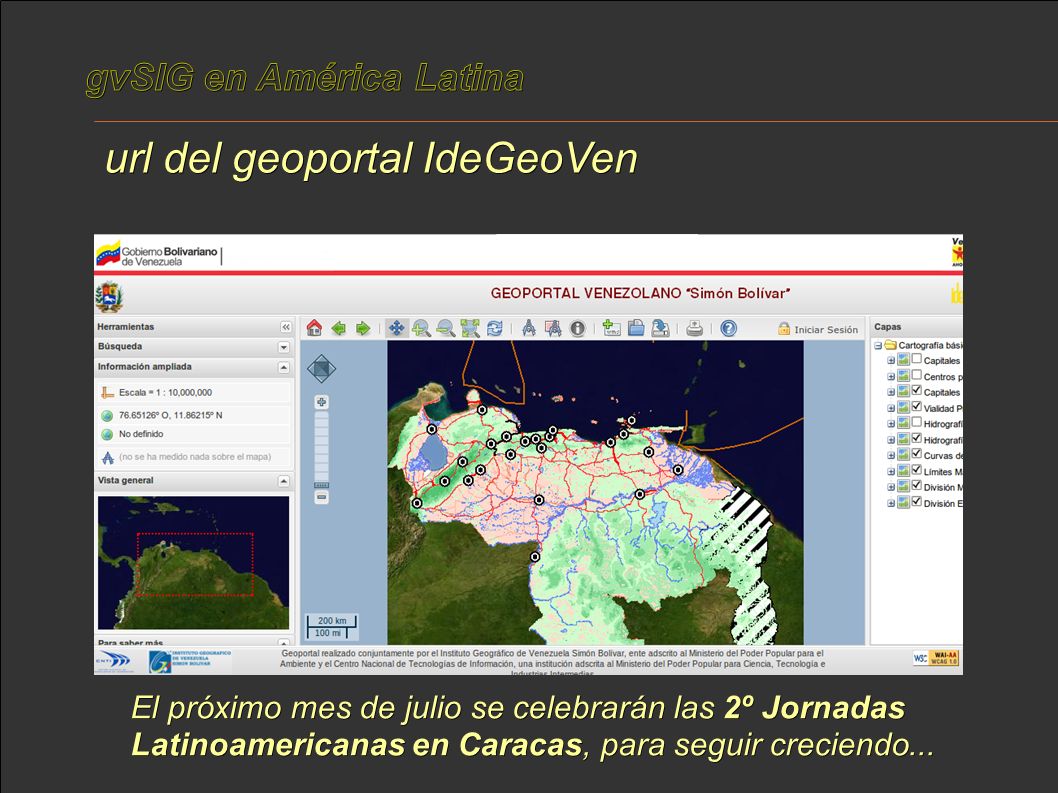Image resolution: width=1058 pixels, height=793 pixels.
Task: Click the Instituto Geográfico de Venezuela logo
Action: click(190, 661)
